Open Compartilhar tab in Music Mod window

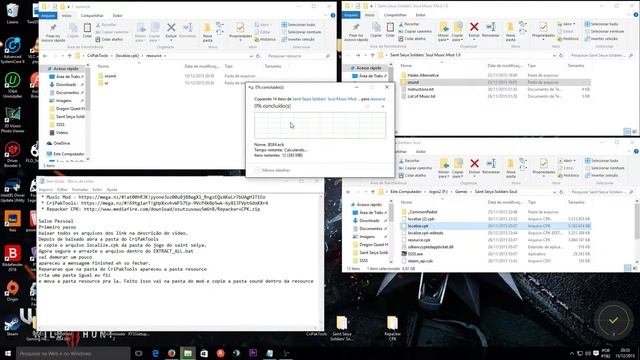point(395,15)
